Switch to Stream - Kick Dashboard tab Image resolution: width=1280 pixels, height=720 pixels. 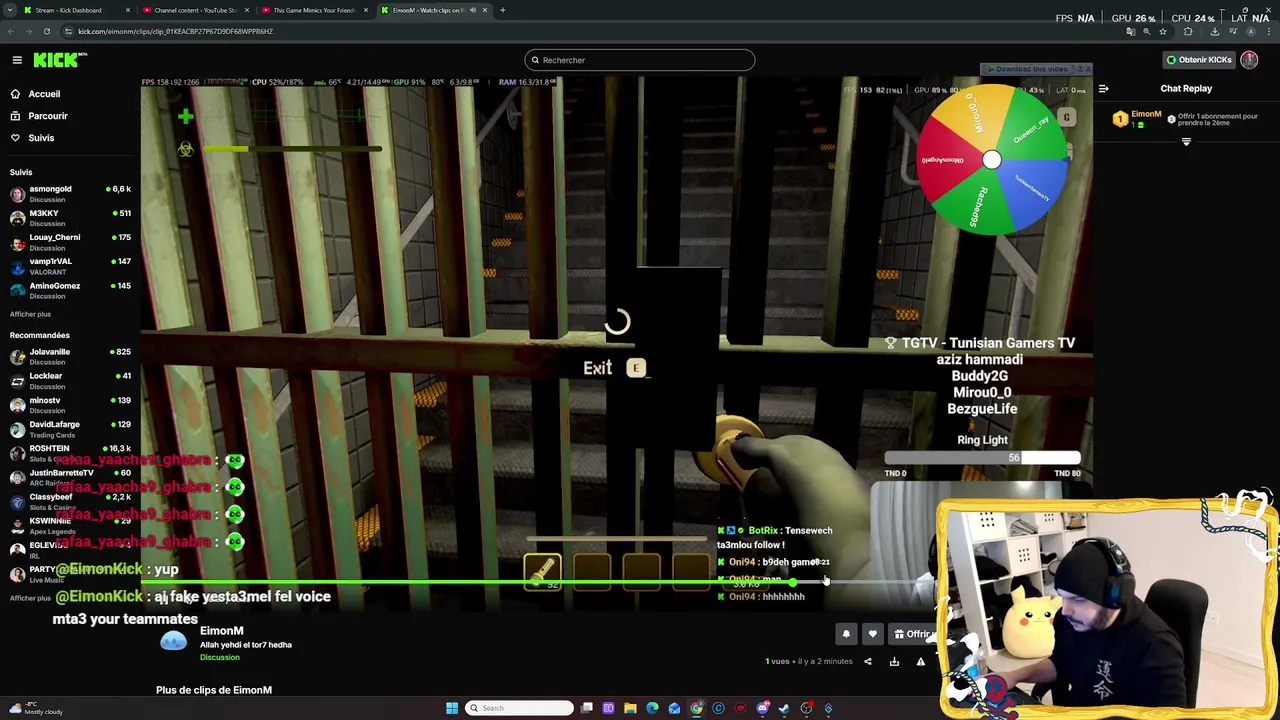coord(74,10)
